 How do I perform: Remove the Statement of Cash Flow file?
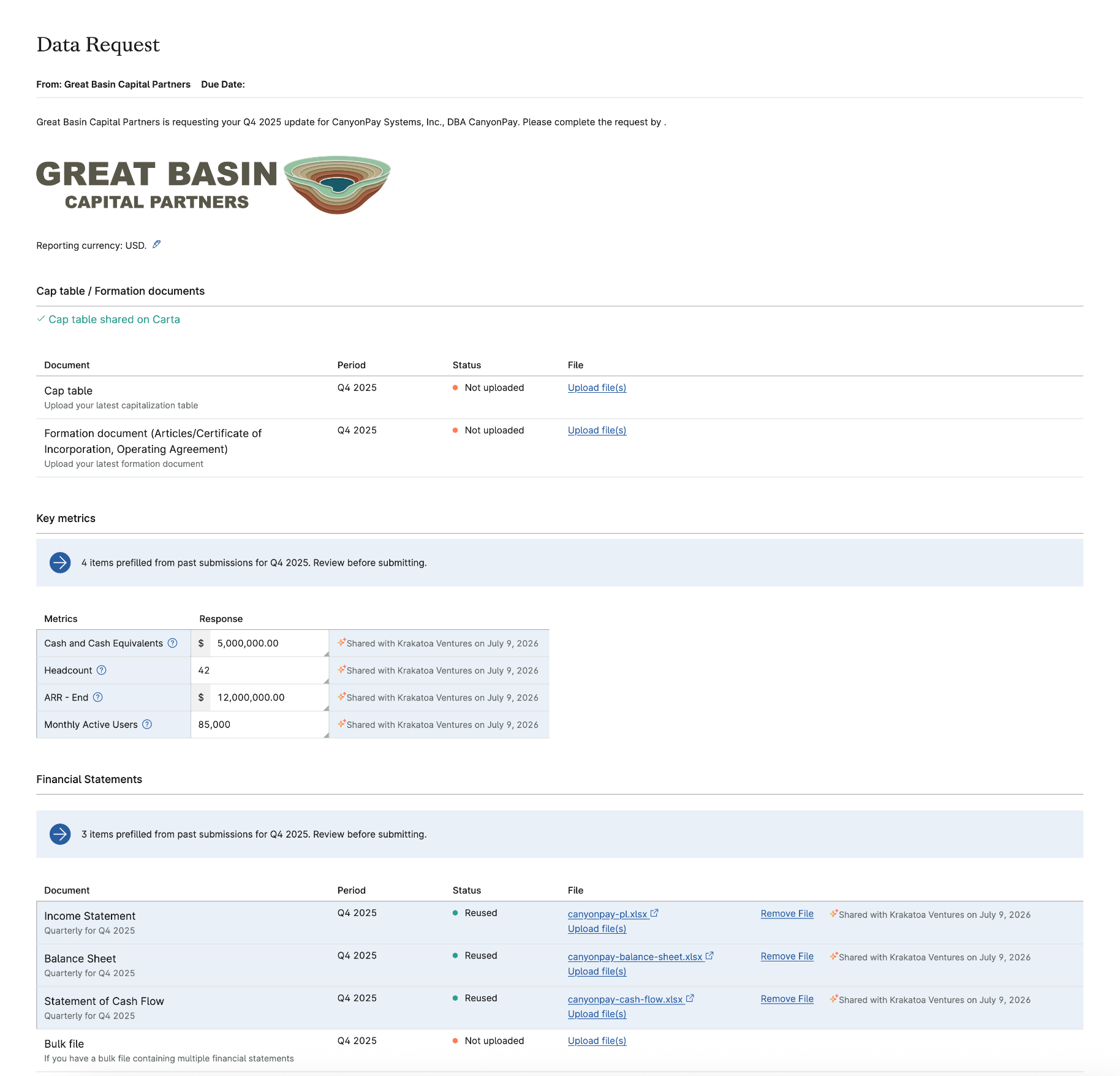click(x=787, y=999)
